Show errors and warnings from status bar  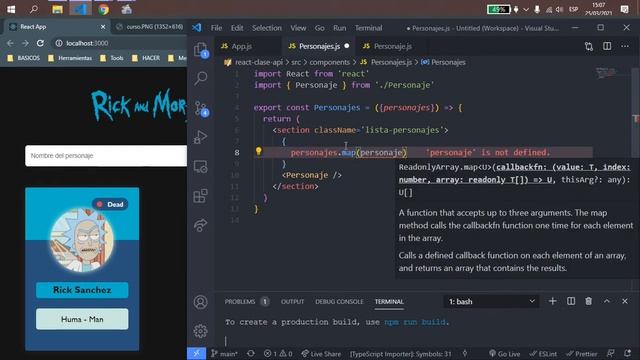pyautogui.click(x=278, y=353)
